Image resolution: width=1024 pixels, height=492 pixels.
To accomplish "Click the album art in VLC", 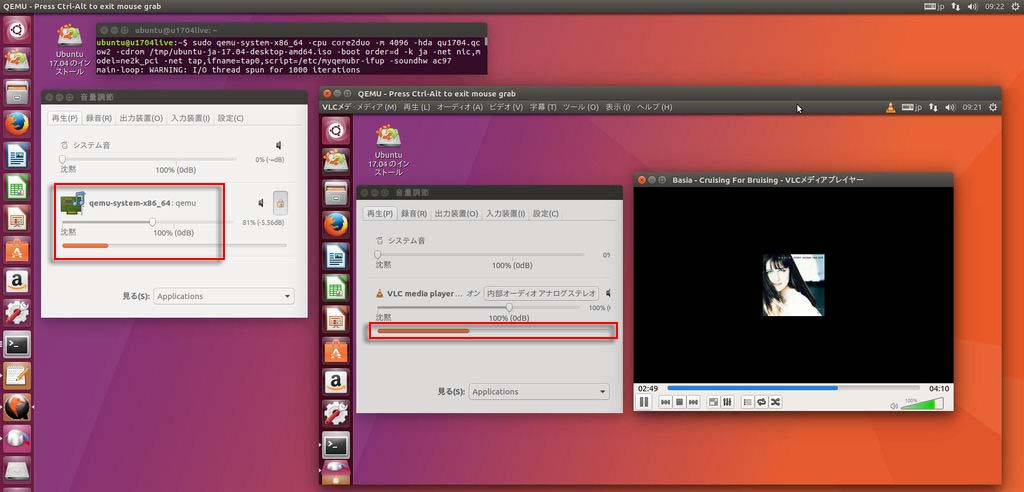I will (793, 285).
